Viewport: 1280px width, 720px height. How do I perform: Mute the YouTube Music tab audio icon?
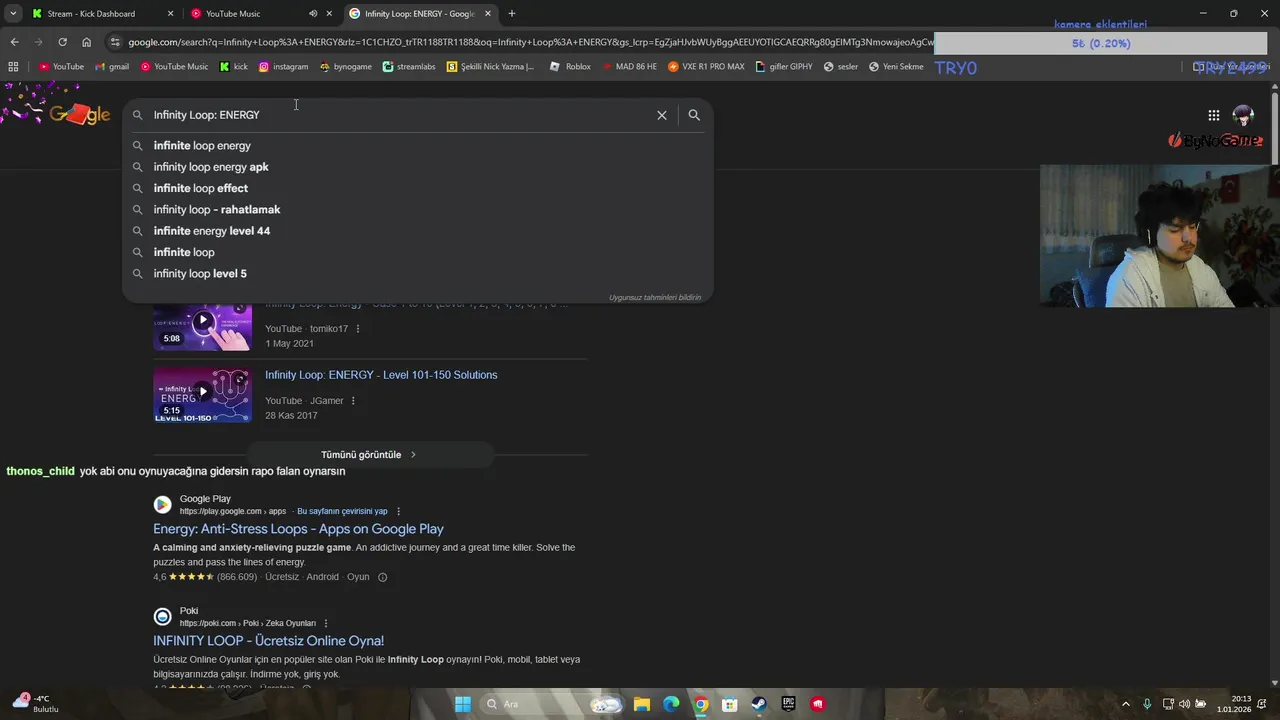tap(313, 14)
